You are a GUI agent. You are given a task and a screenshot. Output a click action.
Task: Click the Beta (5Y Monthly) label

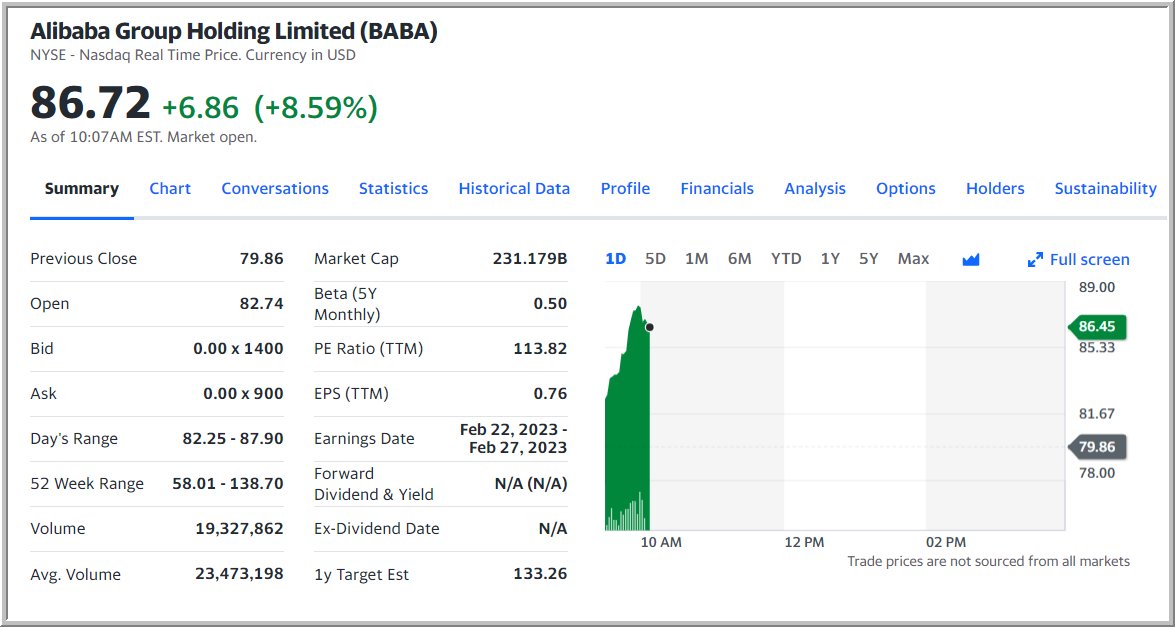pyautogui.click(x=347, y=304)
